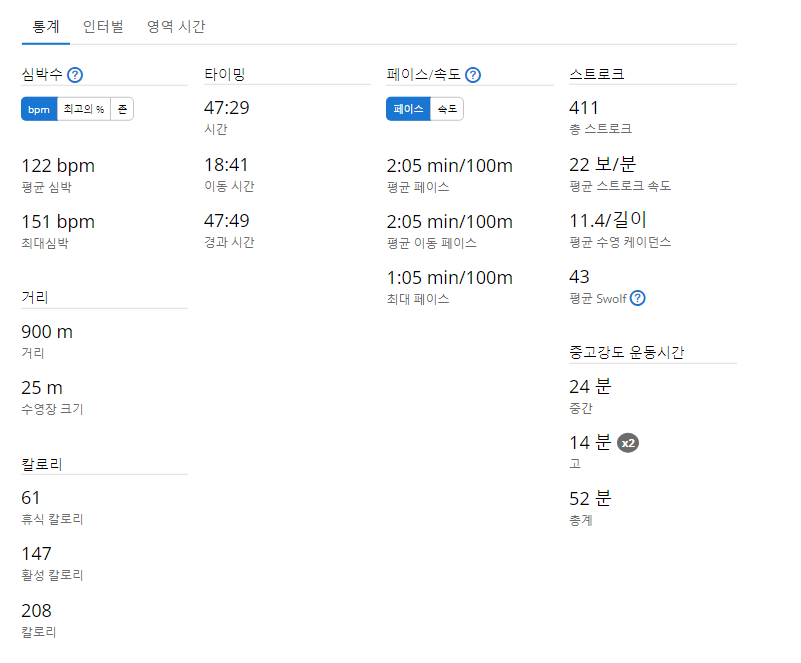The height and width of the screenshot is (663, 801).
Task: Click the 11.4/길이 cadence value
Action: 608,220
